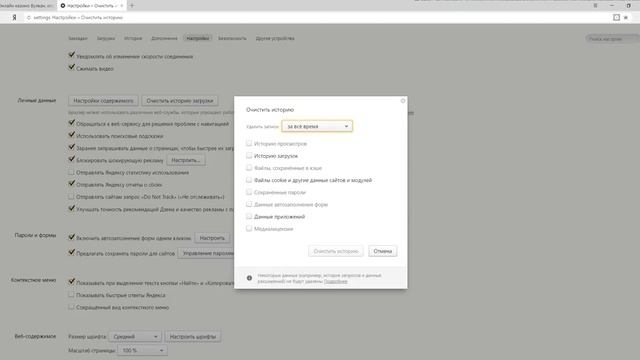Click the settings search field
The width and height of the screenshot is (640, 360).
point(612,39)
